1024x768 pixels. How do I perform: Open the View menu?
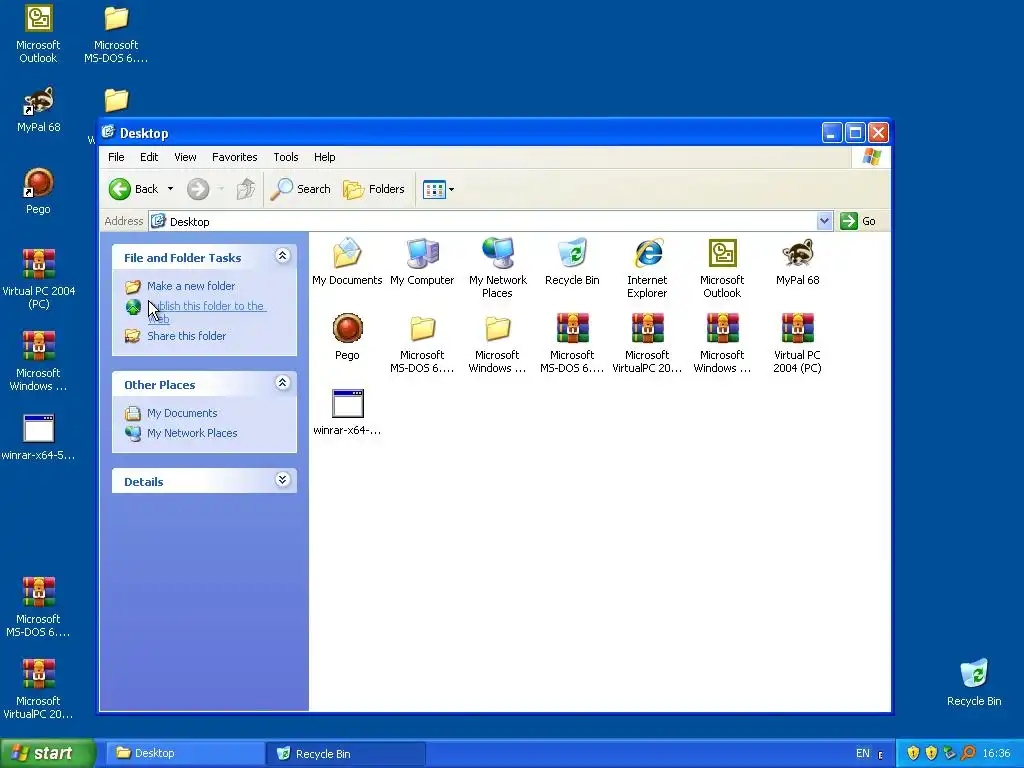click(185, 157)
